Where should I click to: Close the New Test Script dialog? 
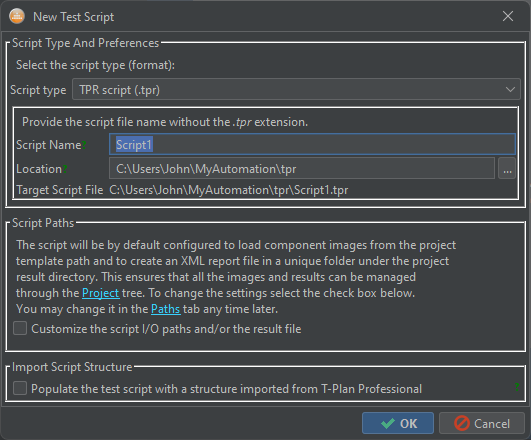pos(508,16)
